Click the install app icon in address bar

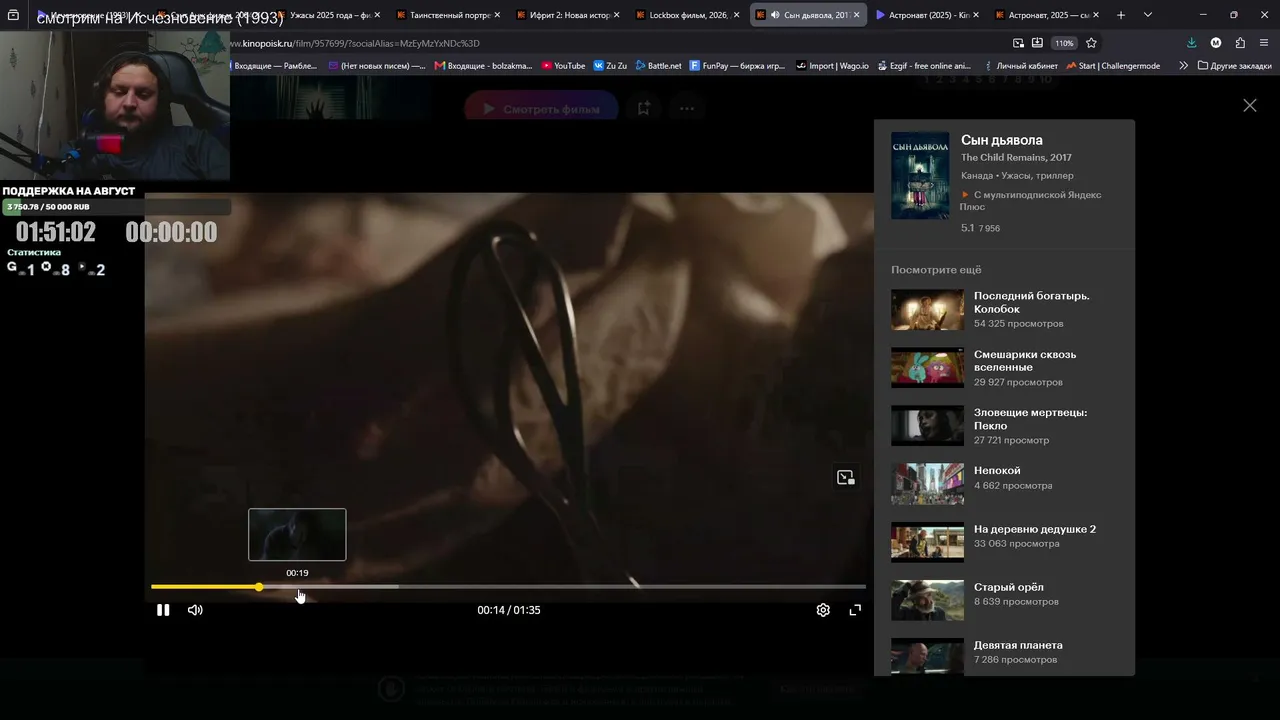(x=1037, y=43)
